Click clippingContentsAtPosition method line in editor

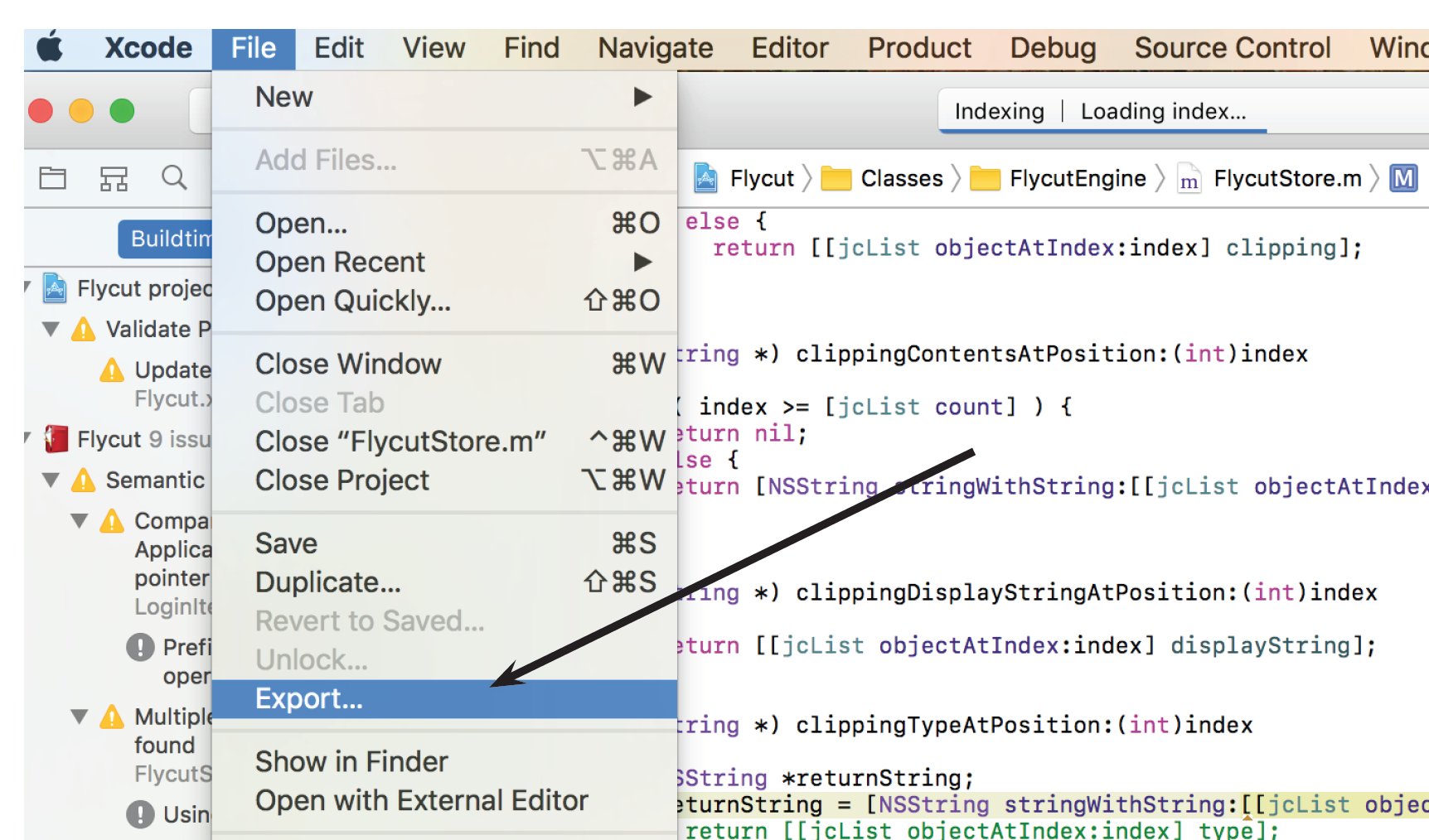993,355
